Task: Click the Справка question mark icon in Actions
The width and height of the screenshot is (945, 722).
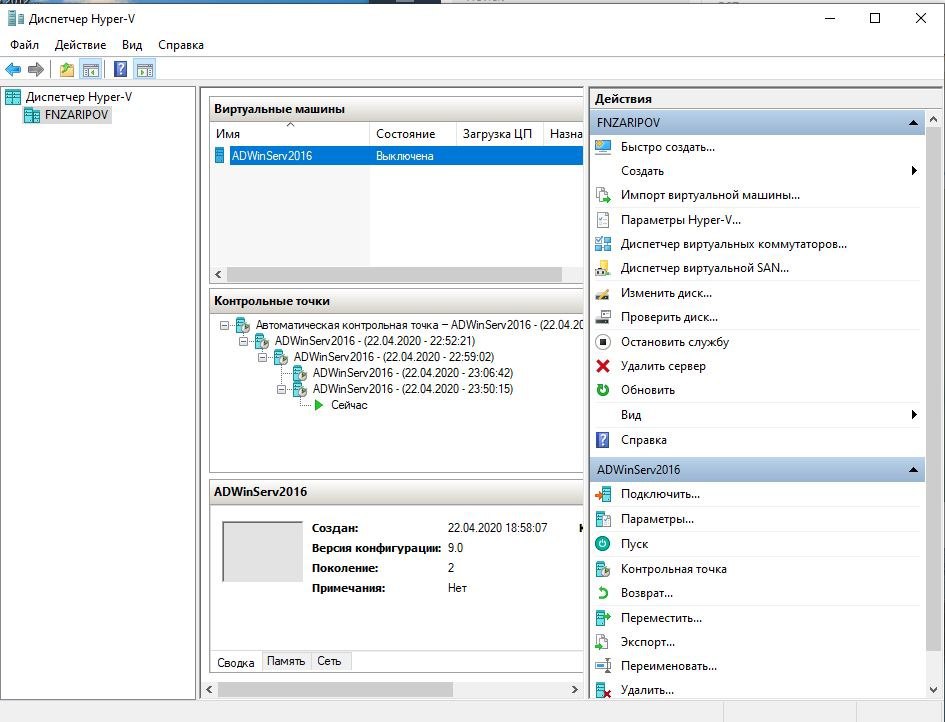Action: tap(603, 440)
